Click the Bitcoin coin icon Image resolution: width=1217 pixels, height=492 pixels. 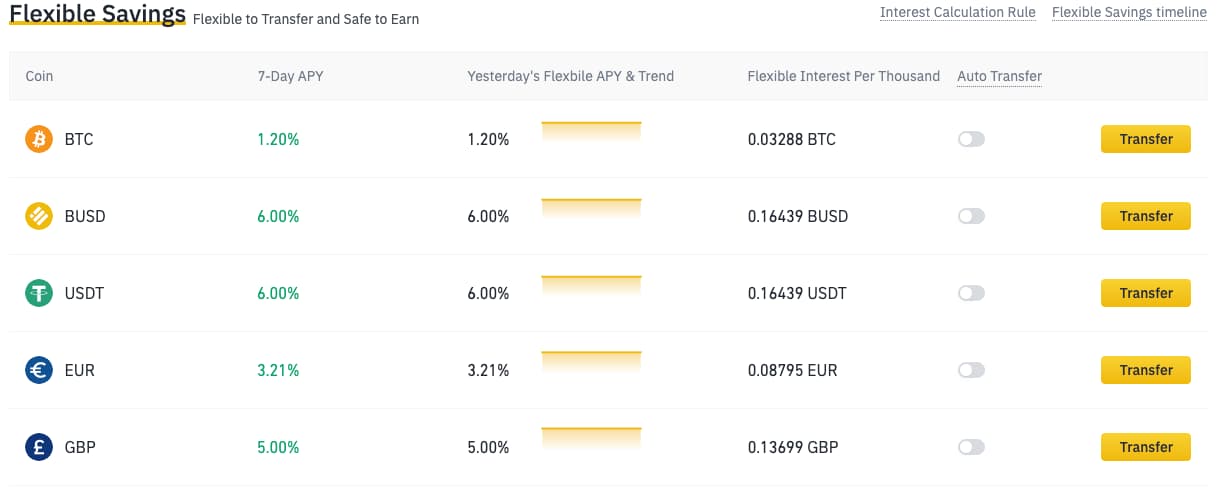click(39, 139)
